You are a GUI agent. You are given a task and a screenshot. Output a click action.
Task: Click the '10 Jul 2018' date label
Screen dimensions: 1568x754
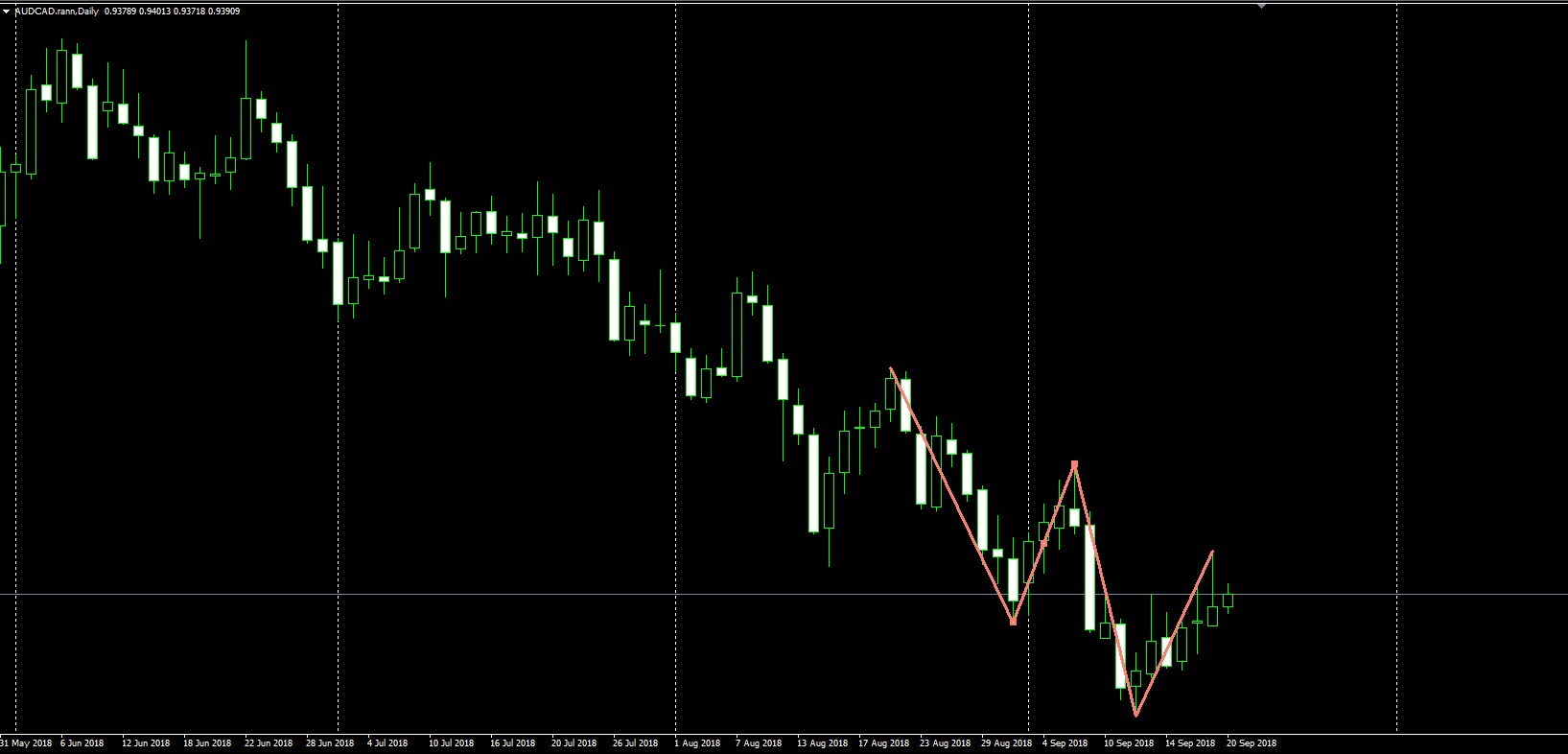451,743
